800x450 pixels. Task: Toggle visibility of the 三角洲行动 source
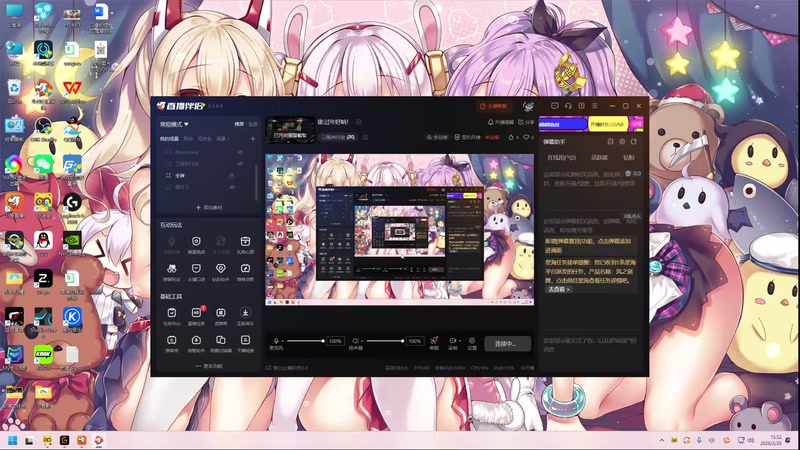[x=239, y=164]
